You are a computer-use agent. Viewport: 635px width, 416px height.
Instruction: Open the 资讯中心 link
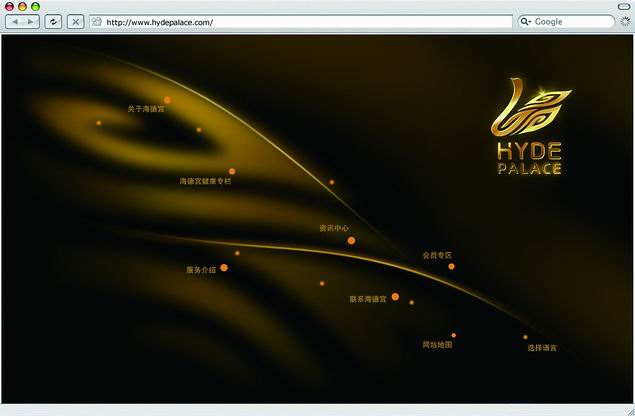334,228
